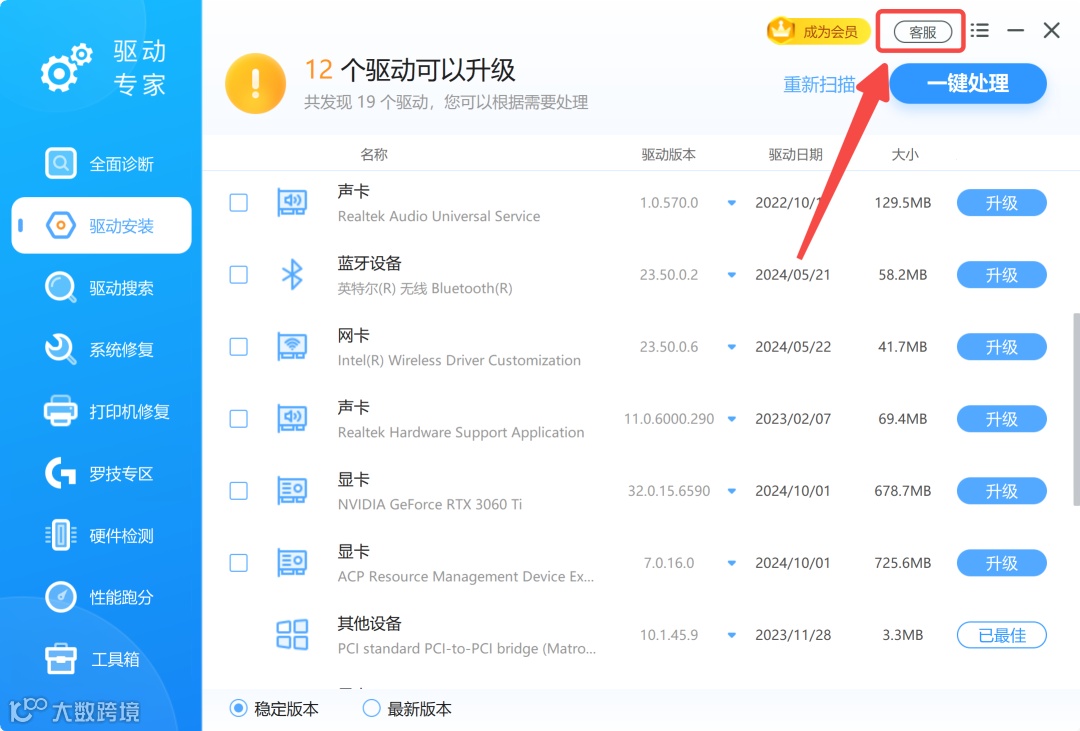This screenshot has height=731, width=1080.
Task: Click the 大小 column header
Action: click(x=904, y=154)
